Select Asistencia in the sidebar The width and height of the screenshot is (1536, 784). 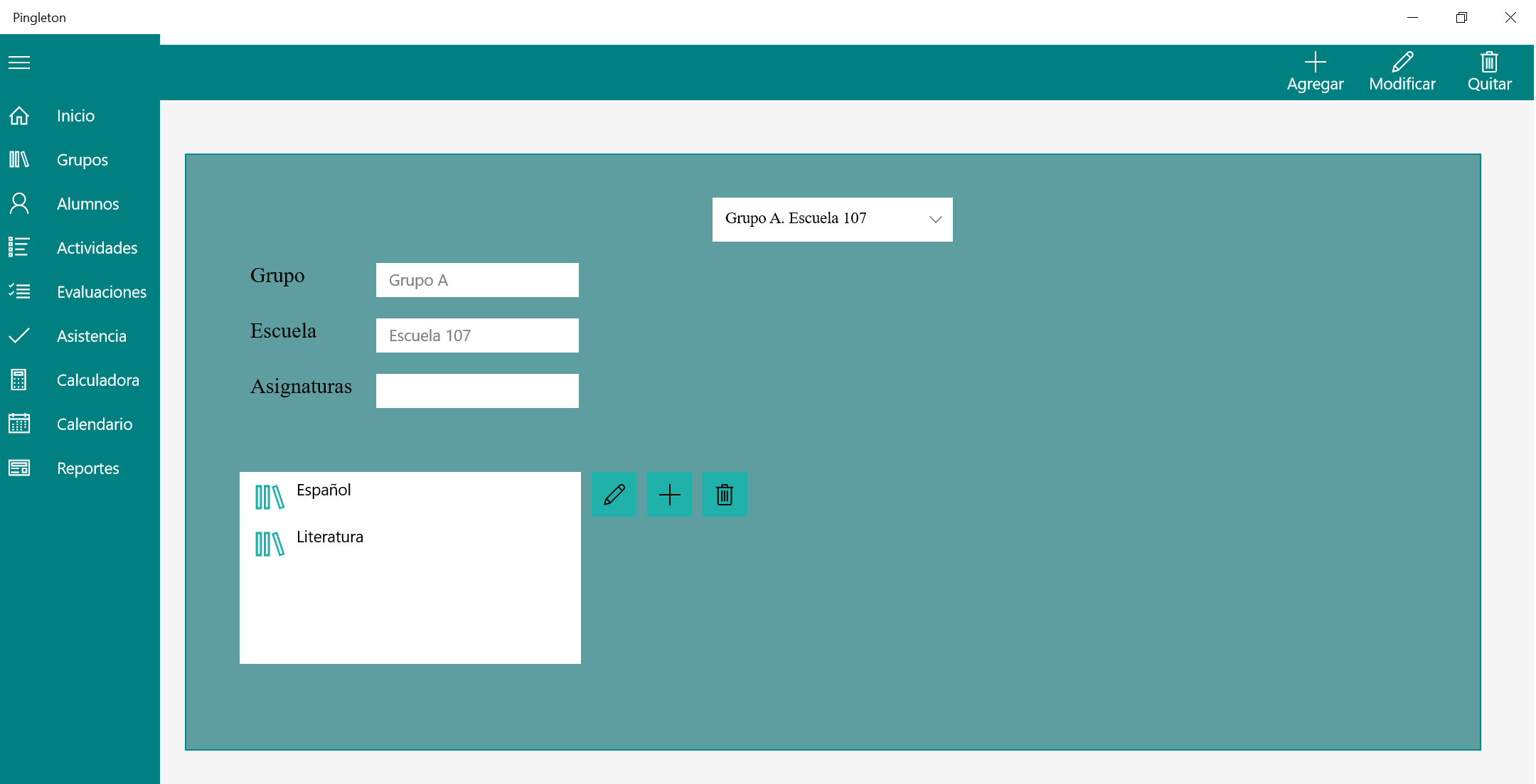[x=91, y=336]
